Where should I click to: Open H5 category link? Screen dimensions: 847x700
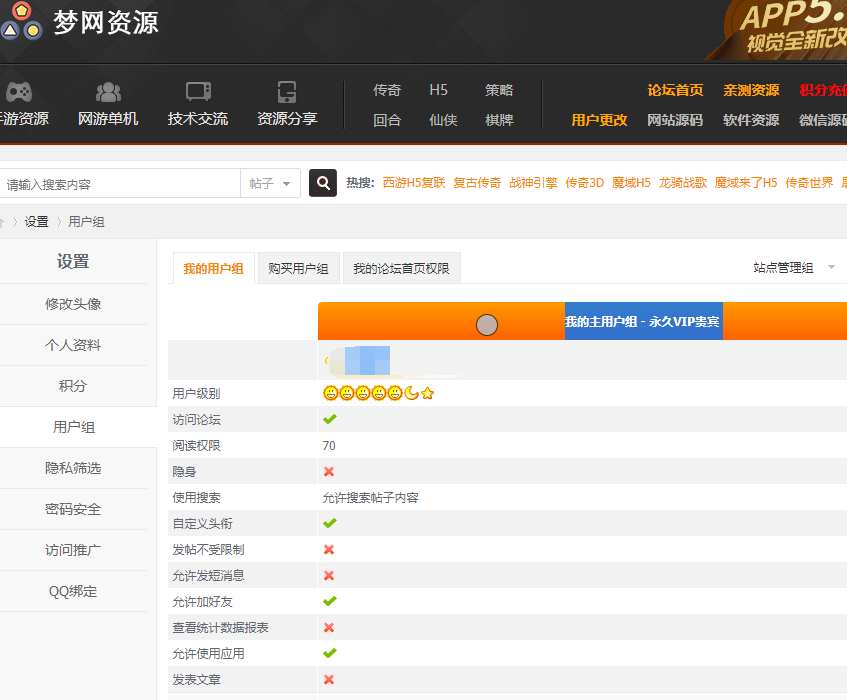(439, 90)
